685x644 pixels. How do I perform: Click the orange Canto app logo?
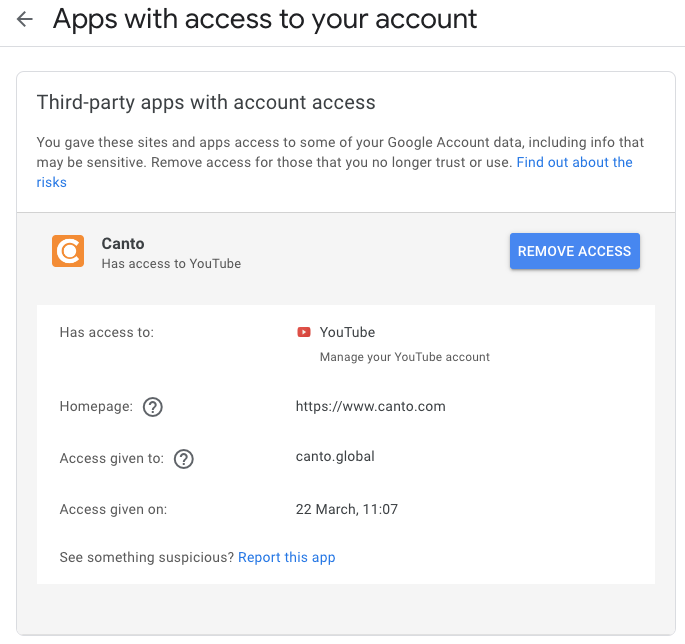pos(68,251)
